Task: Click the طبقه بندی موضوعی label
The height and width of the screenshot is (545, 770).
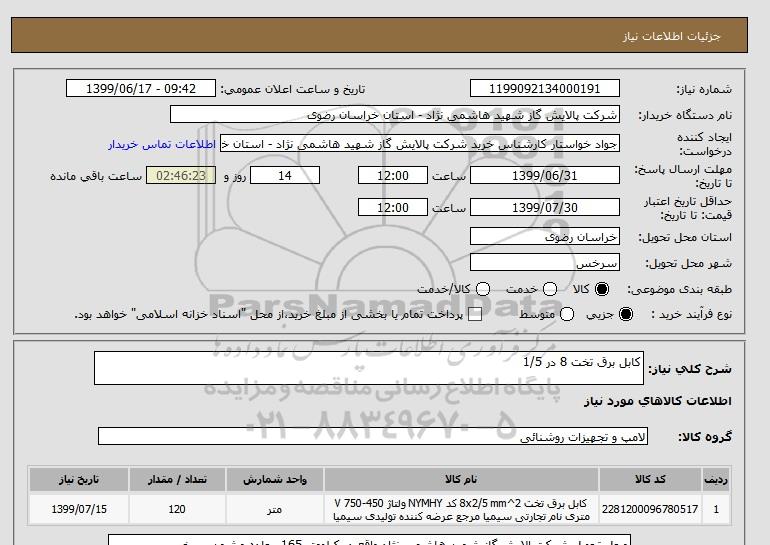Action: pos(680,289)
